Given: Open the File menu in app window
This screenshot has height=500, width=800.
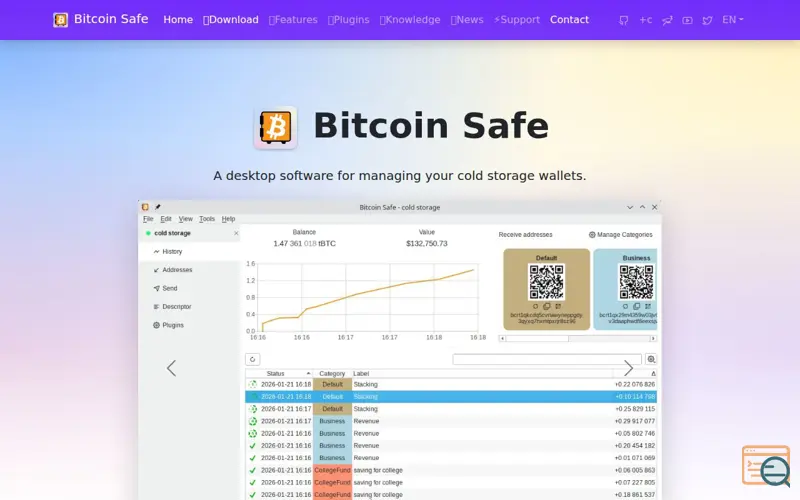Looking at the screenshot, I should [x=148, y=219].
